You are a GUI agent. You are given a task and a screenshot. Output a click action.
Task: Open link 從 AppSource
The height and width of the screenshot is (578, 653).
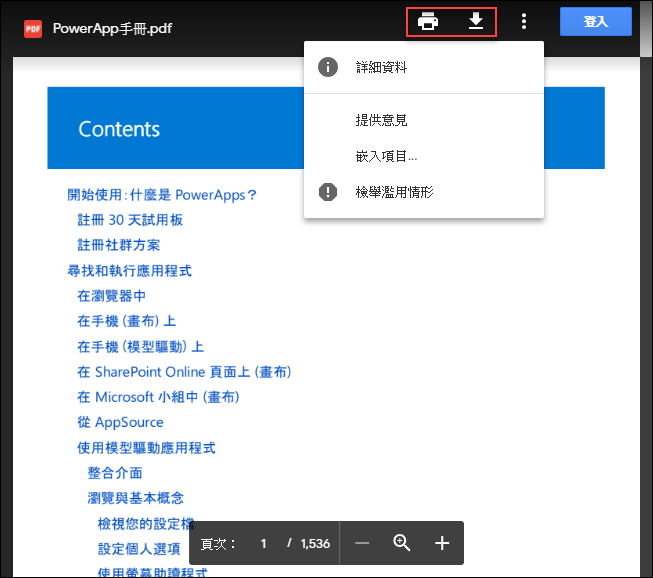click(x=120, y=422)
